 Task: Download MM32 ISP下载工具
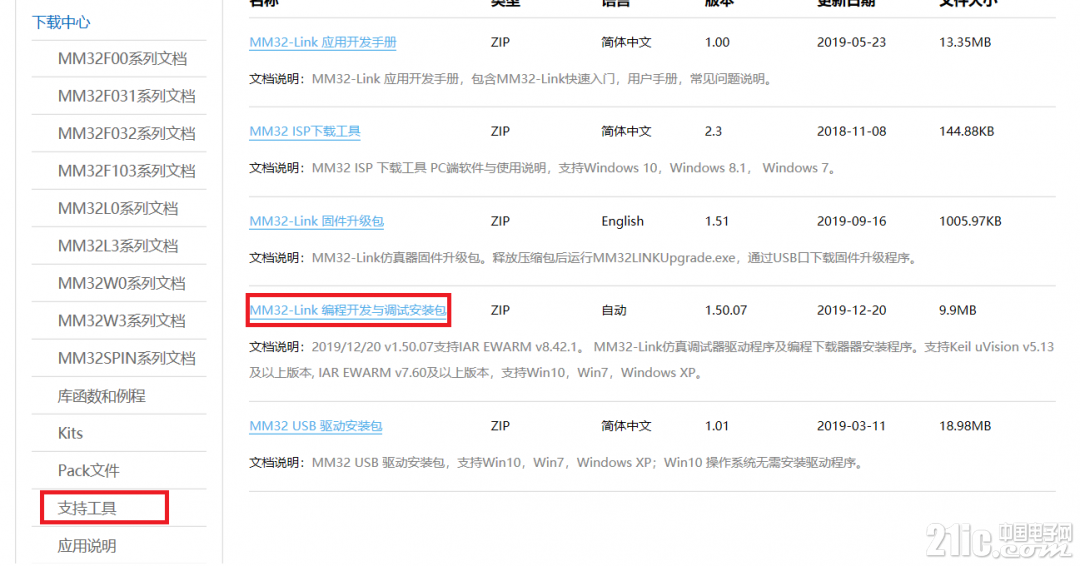[x=304, y=131]
